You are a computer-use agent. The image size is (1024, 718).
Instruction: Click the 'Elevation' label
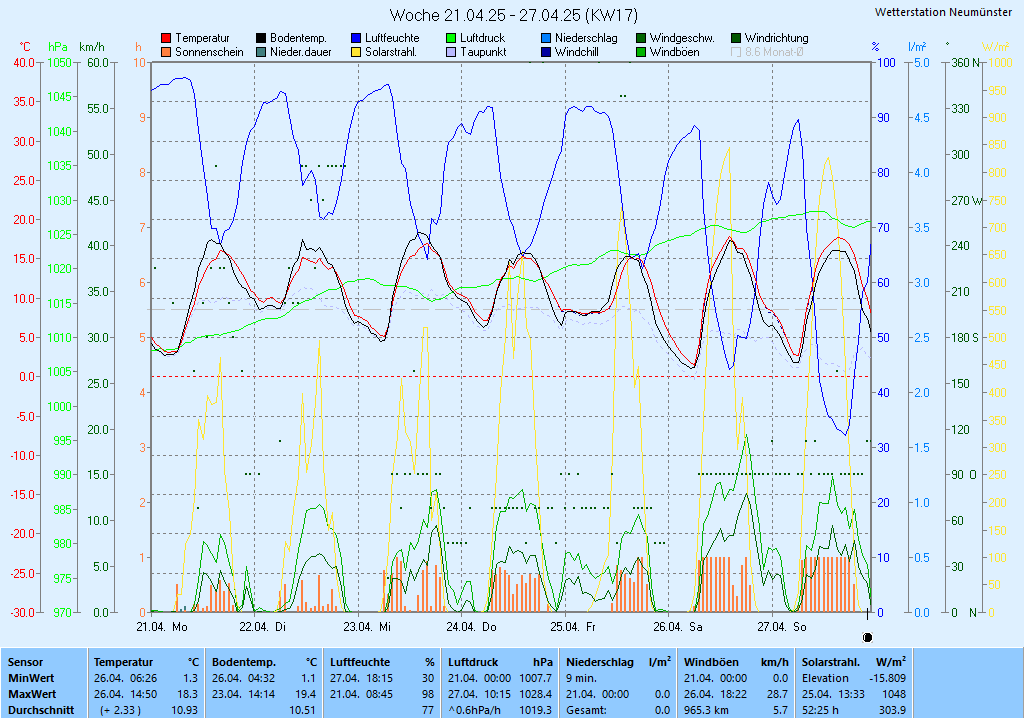click(x=825, y=678)
